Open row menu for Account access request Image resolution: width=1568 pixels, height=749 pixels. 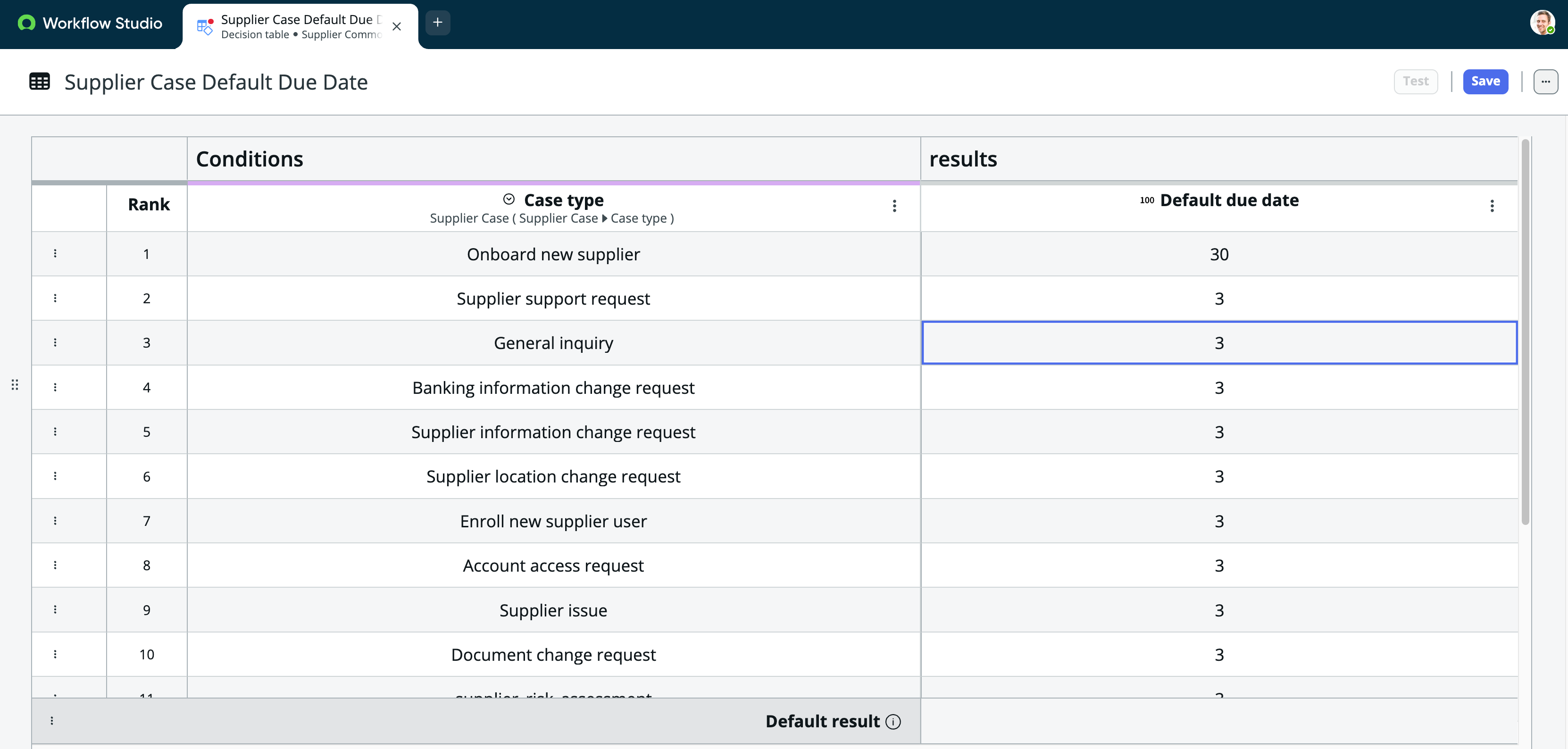point(55,565)
